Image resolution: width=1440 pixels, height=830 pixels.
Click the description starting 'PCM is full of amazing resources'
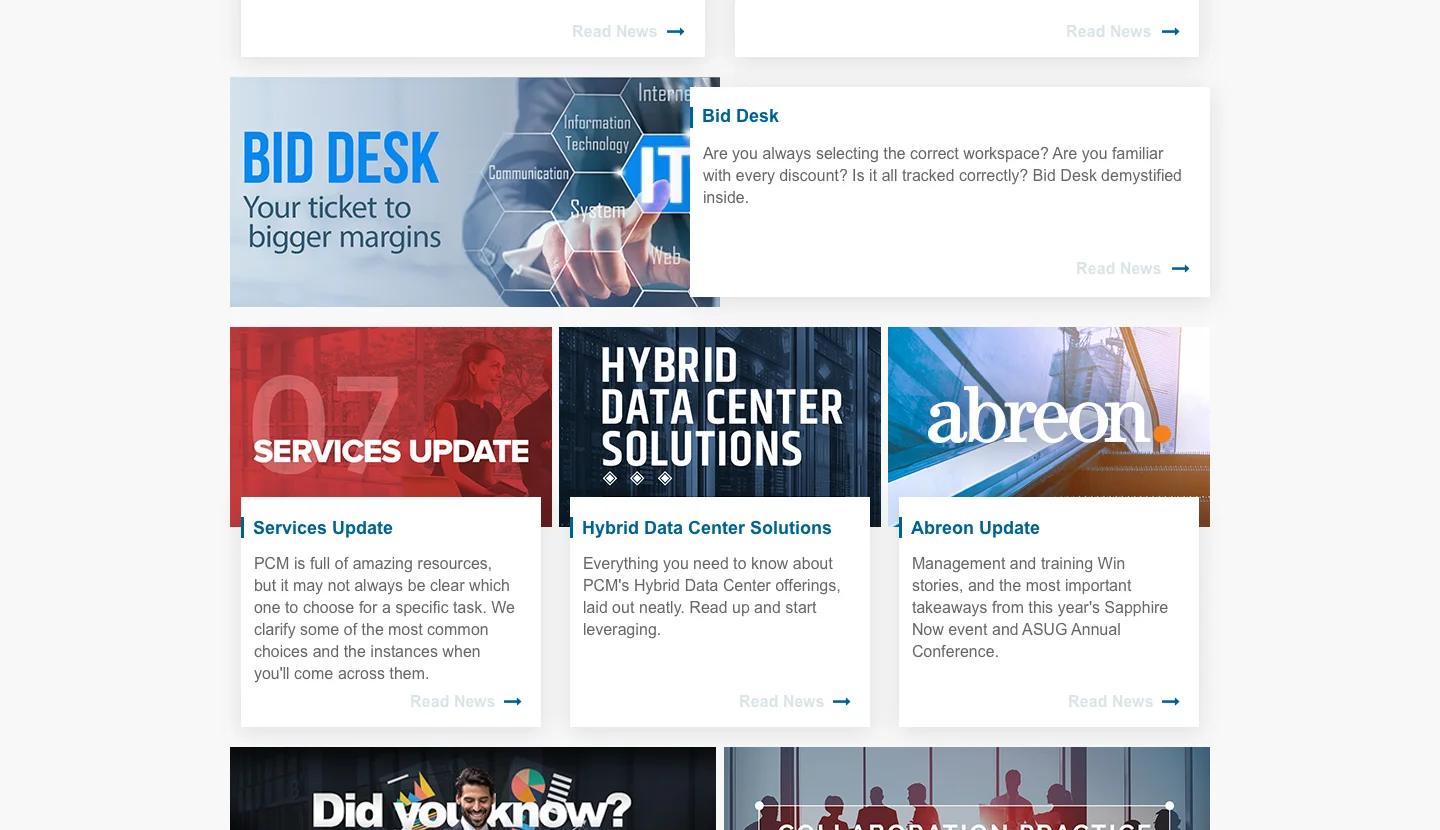click(385, 619)
